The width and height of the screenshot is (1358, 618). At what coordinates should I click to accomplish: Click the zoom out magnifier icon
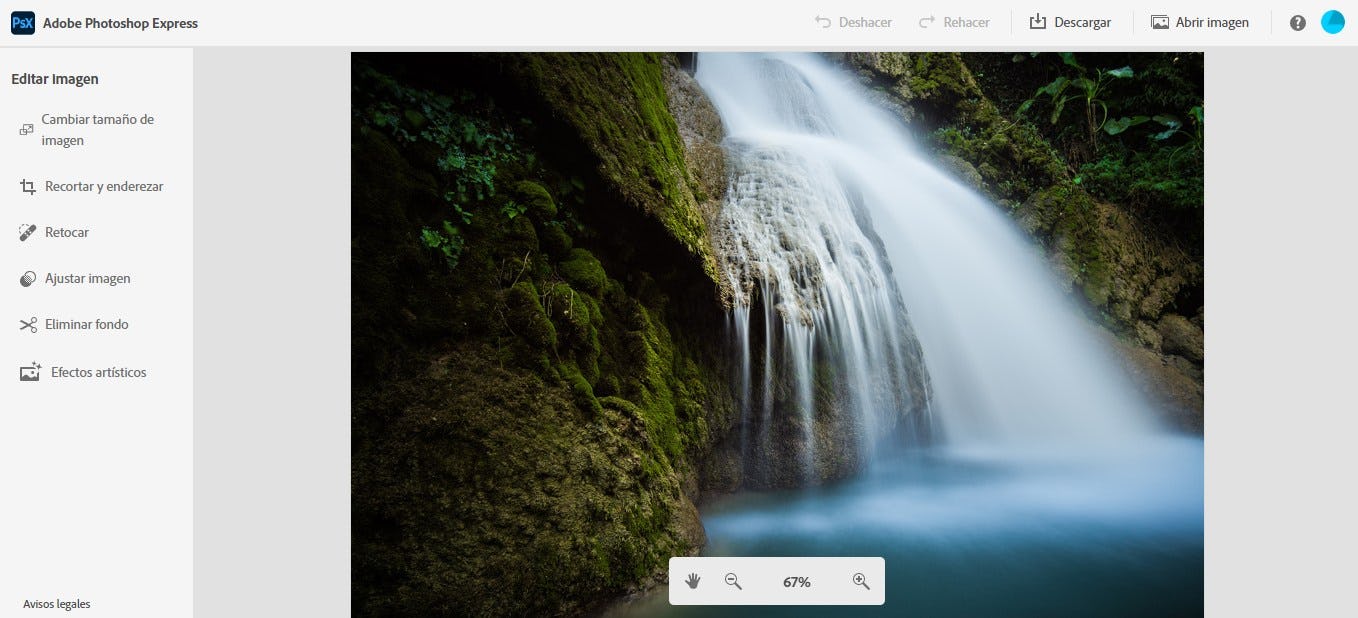(733, 581)
